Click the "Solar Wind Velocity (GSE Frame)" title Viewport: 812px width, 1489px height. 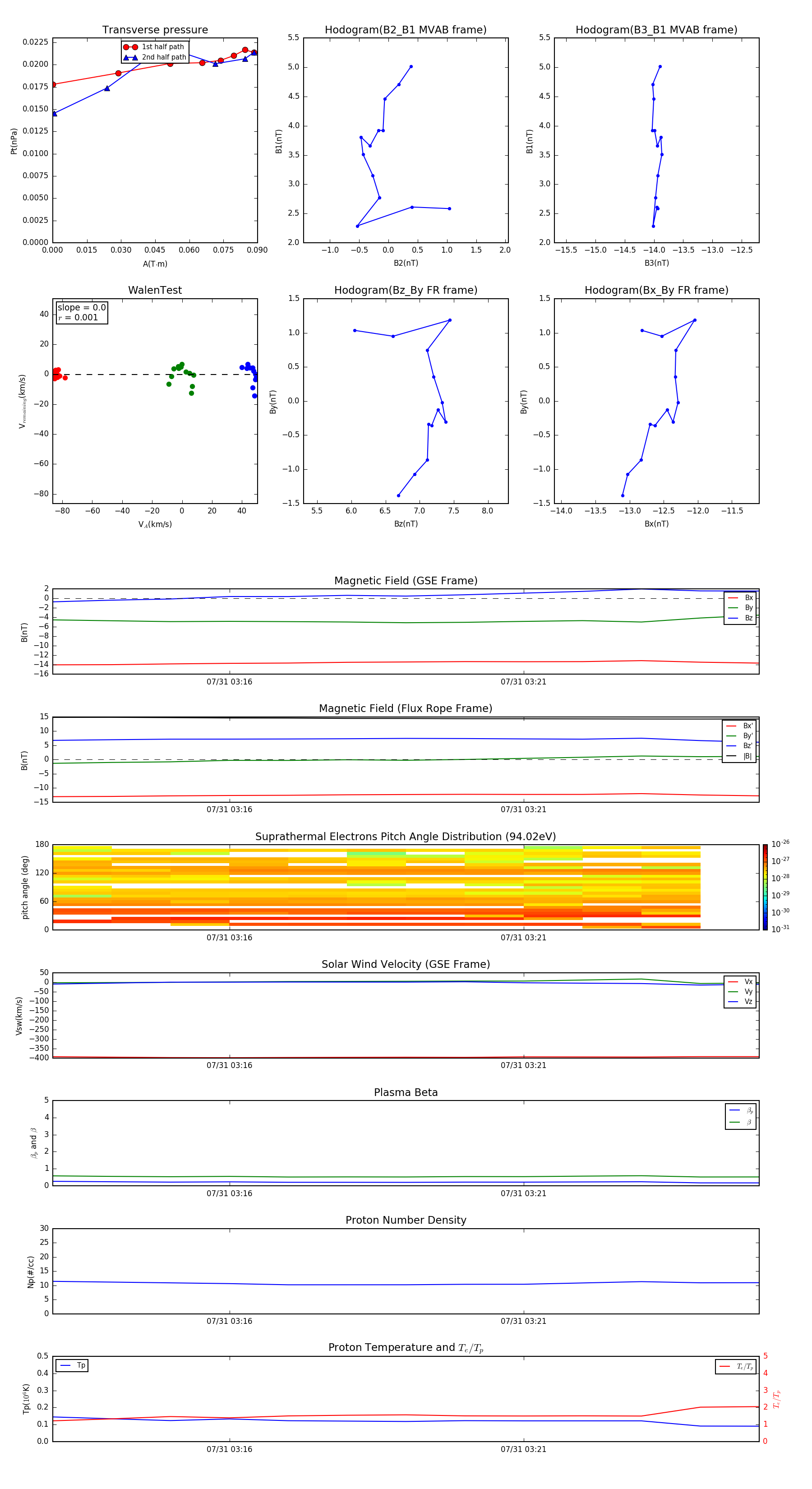point(406,965)
